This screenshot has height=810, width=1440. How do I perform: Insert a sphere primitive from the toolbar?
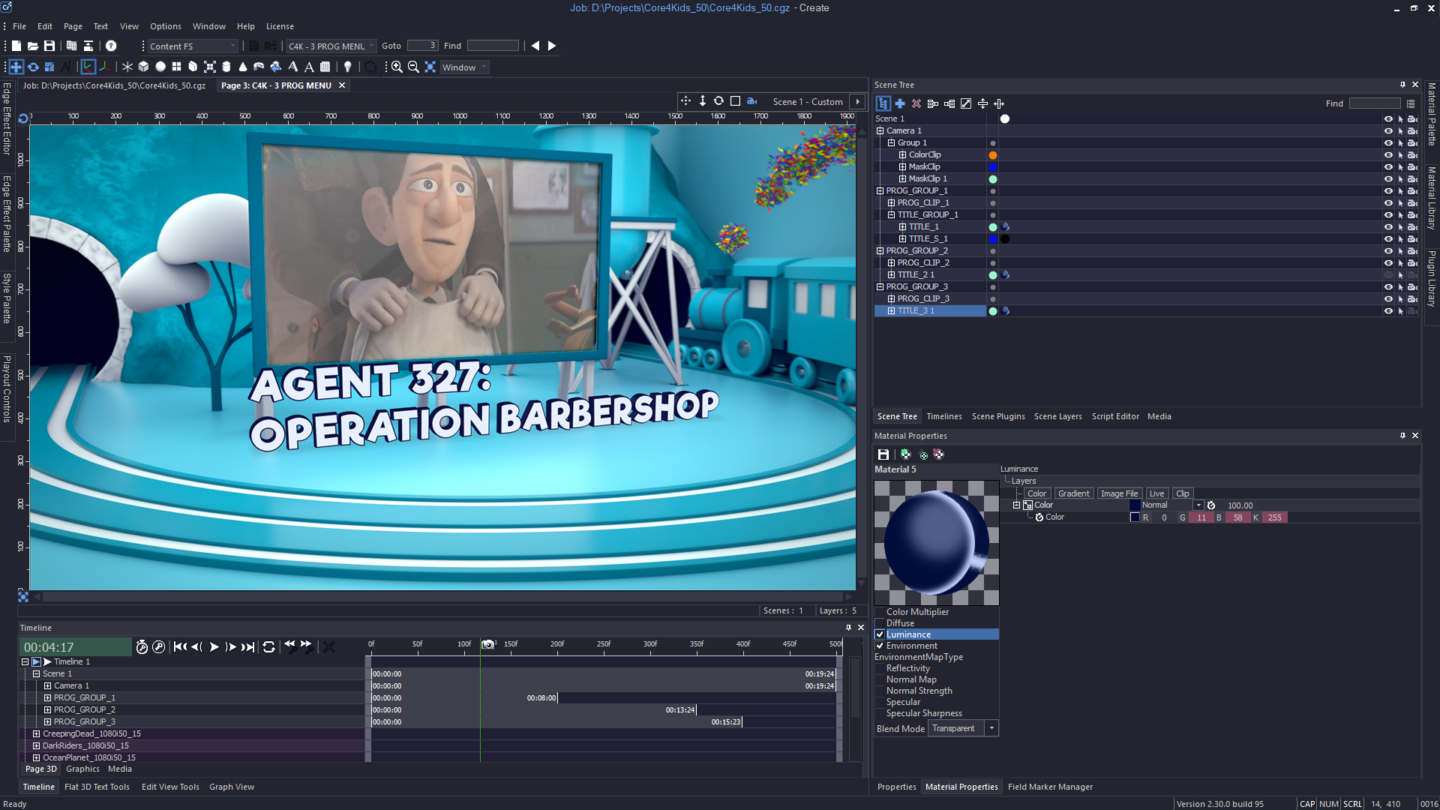(160, 66)
